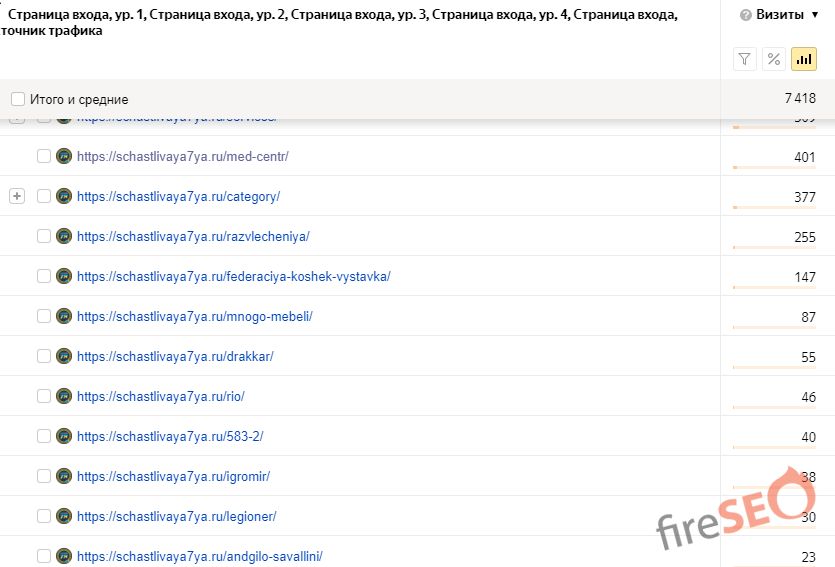The height and width of the screenshot is (567, 835).
Task: Select the checkbox for mnogo-mebeli row
Action: (x=44, y=316)
